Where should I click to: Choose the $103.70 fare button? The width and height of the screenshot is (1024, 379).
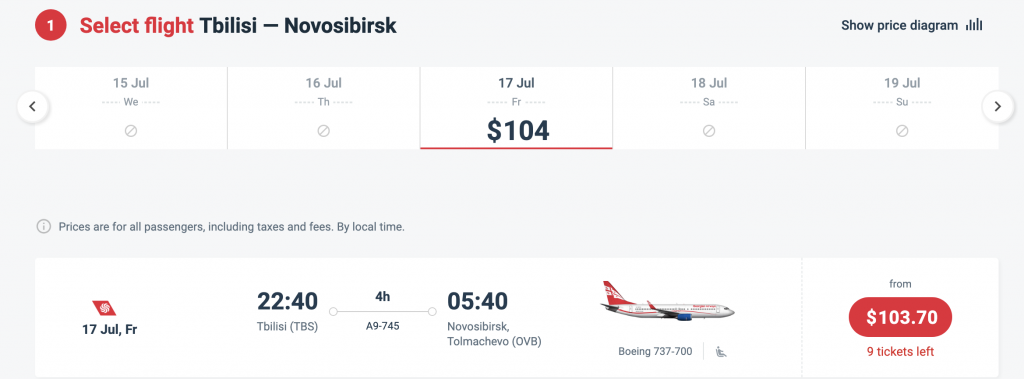(x=901, y=318)
